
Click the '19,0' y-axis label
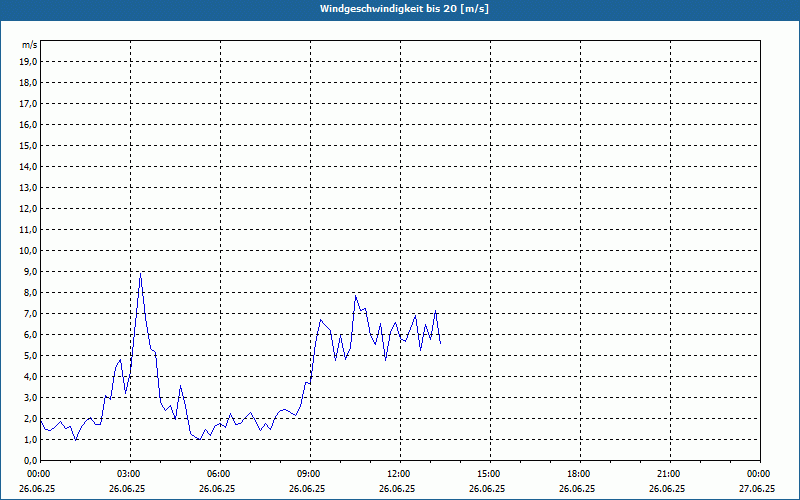(x=29, y=62)
